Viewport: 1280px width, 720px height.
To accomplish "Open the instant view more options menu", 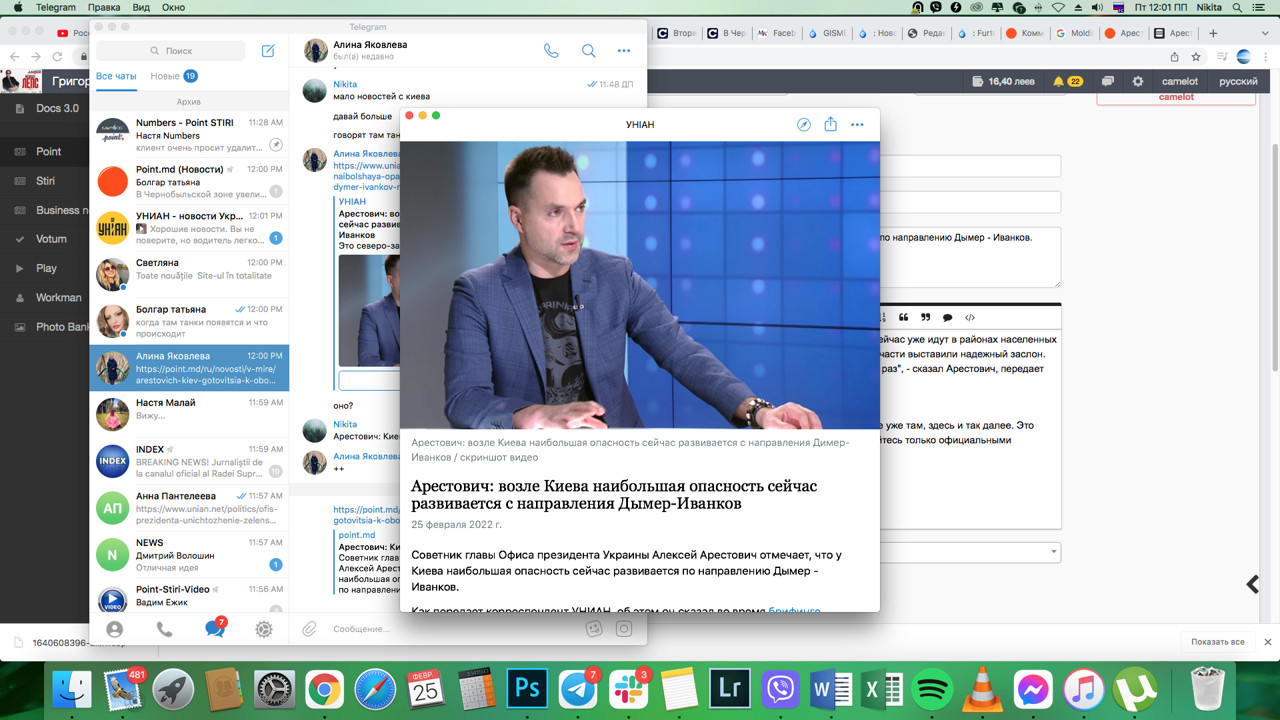I will [857, 125].
